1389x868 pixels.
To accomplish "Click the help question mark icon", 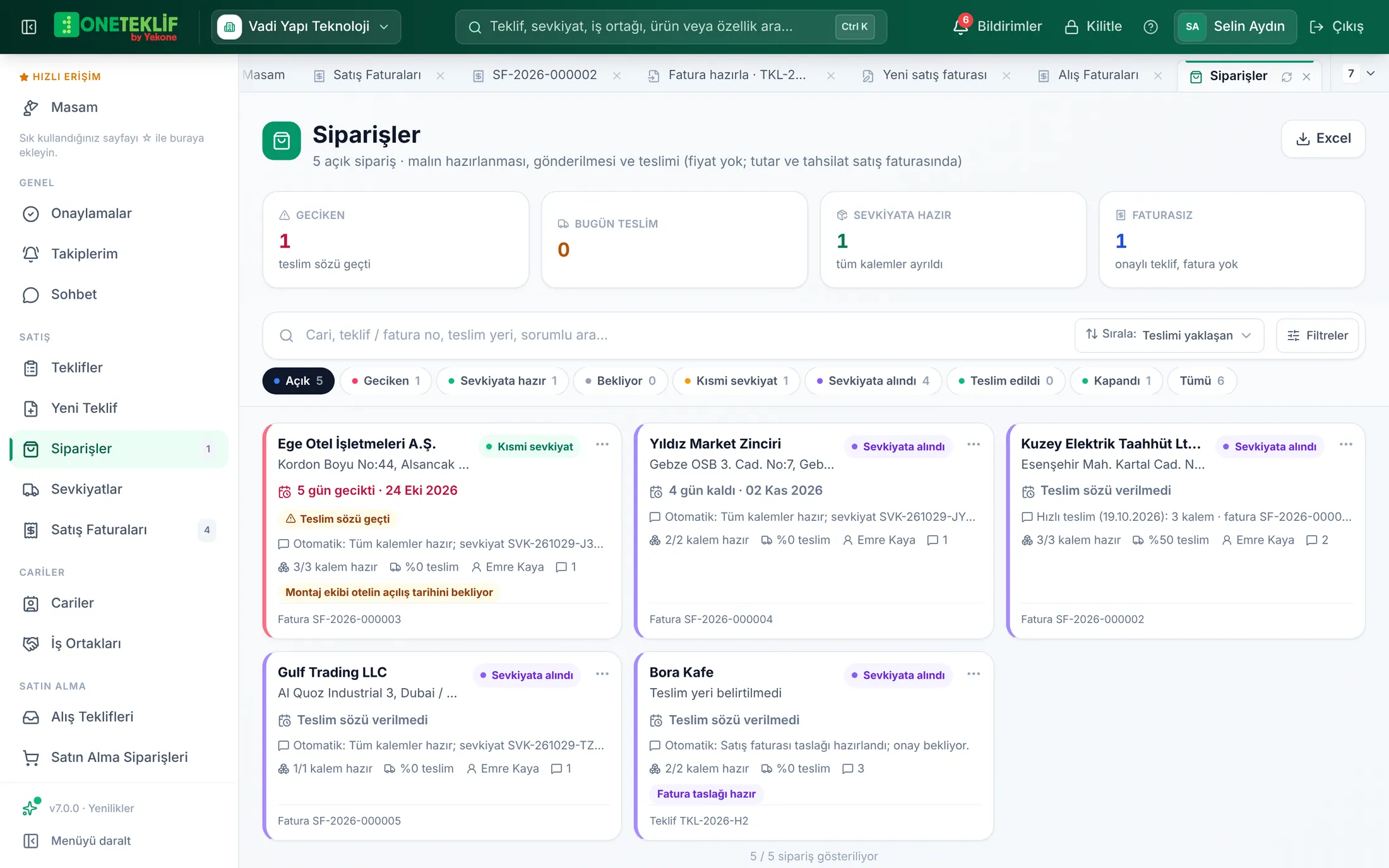I will [1150, 27].
